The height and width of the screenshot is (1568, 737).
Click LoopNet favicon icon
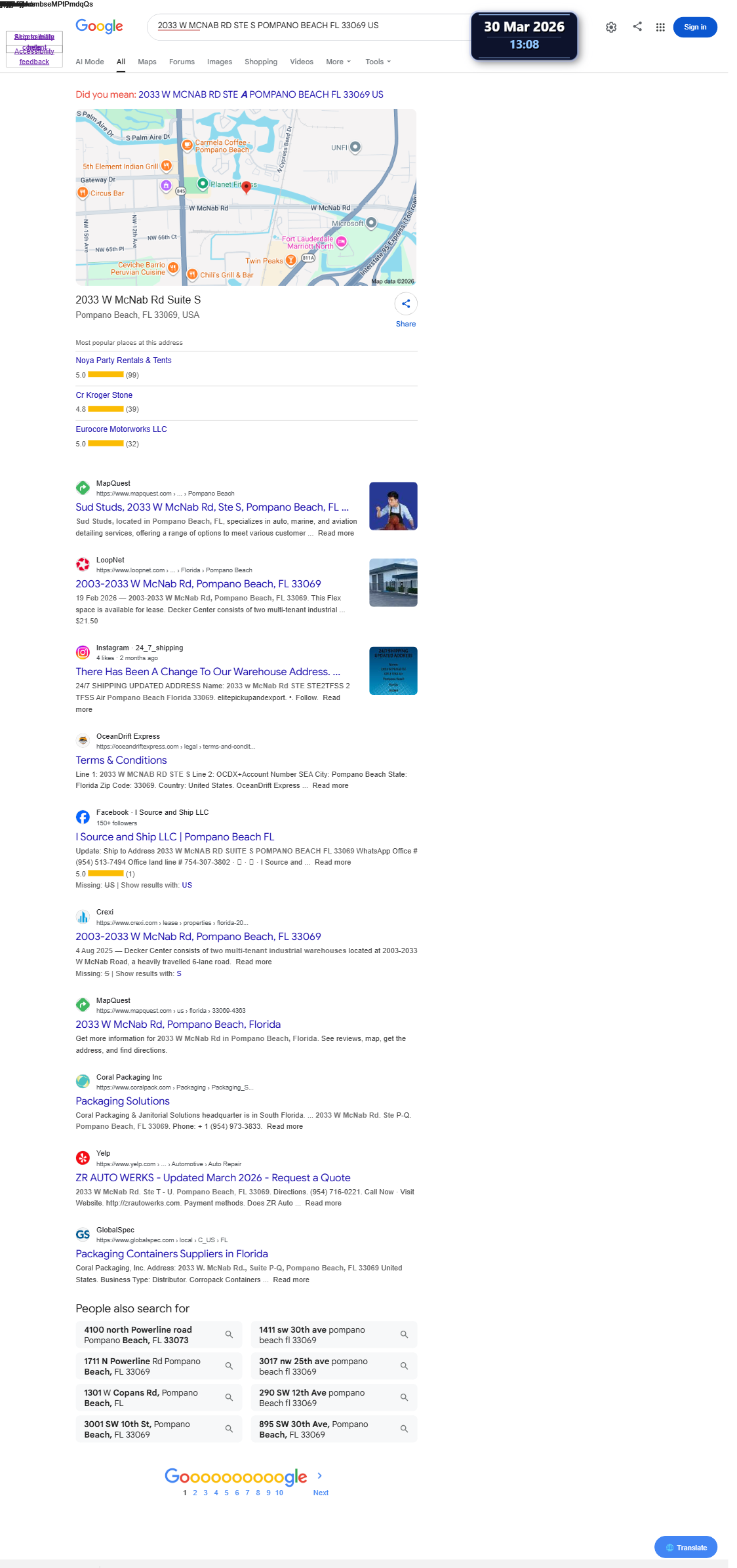pyautogui.click(x=83, y=564)
